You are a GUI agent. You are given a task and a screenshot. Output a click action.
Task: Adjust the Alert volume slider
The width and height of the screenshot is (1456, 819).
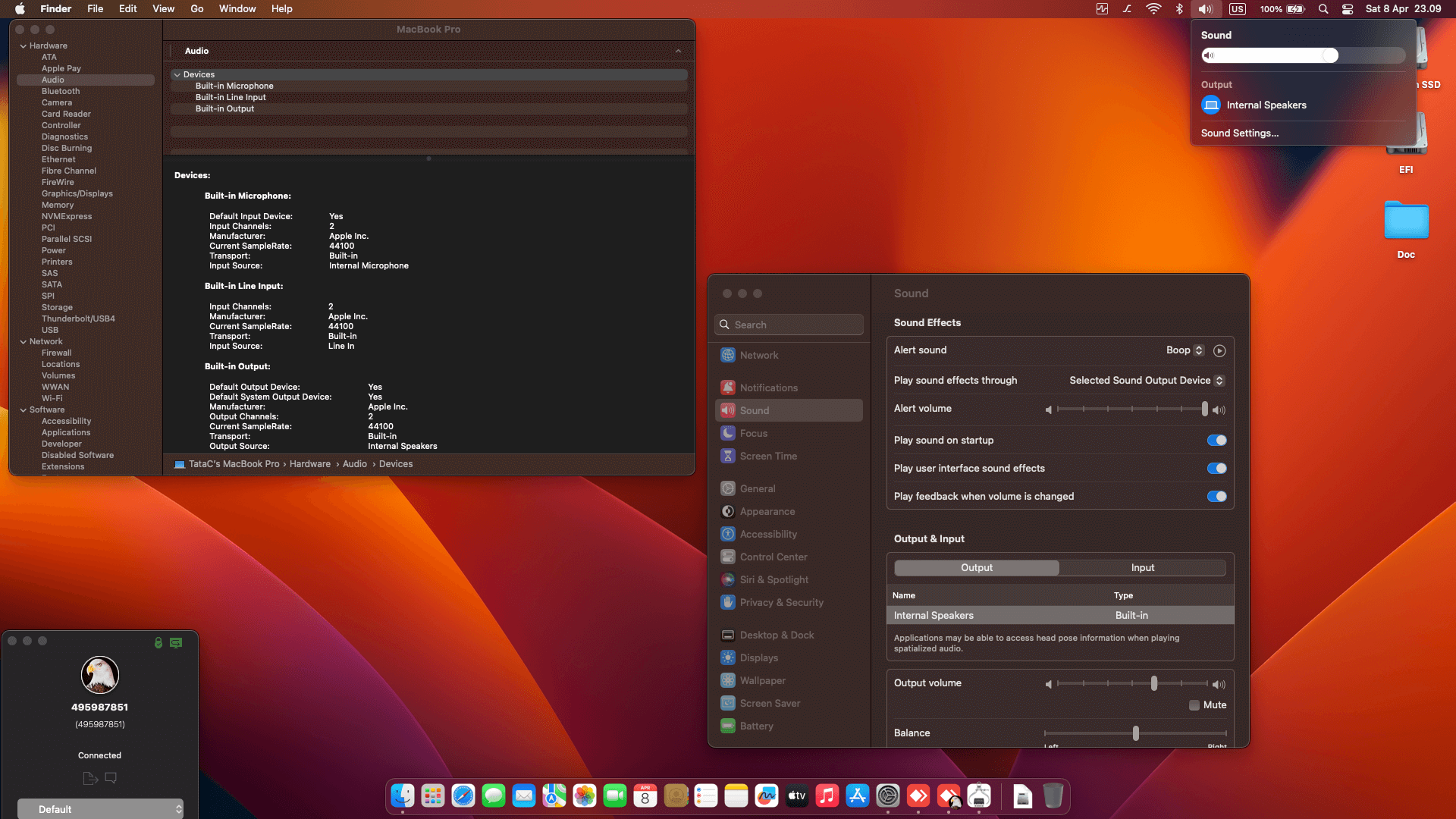pos(1131,409)
